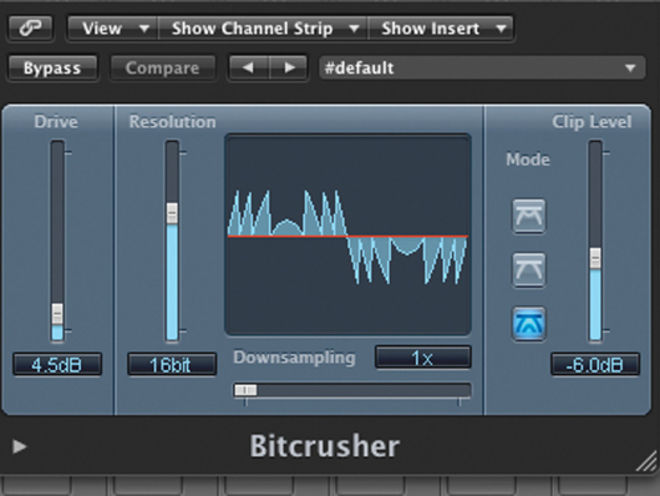Click the Clip Level slider handle
Image resolution: width=660 pixels, height=496 pixels.
click(x=595, y=258)
